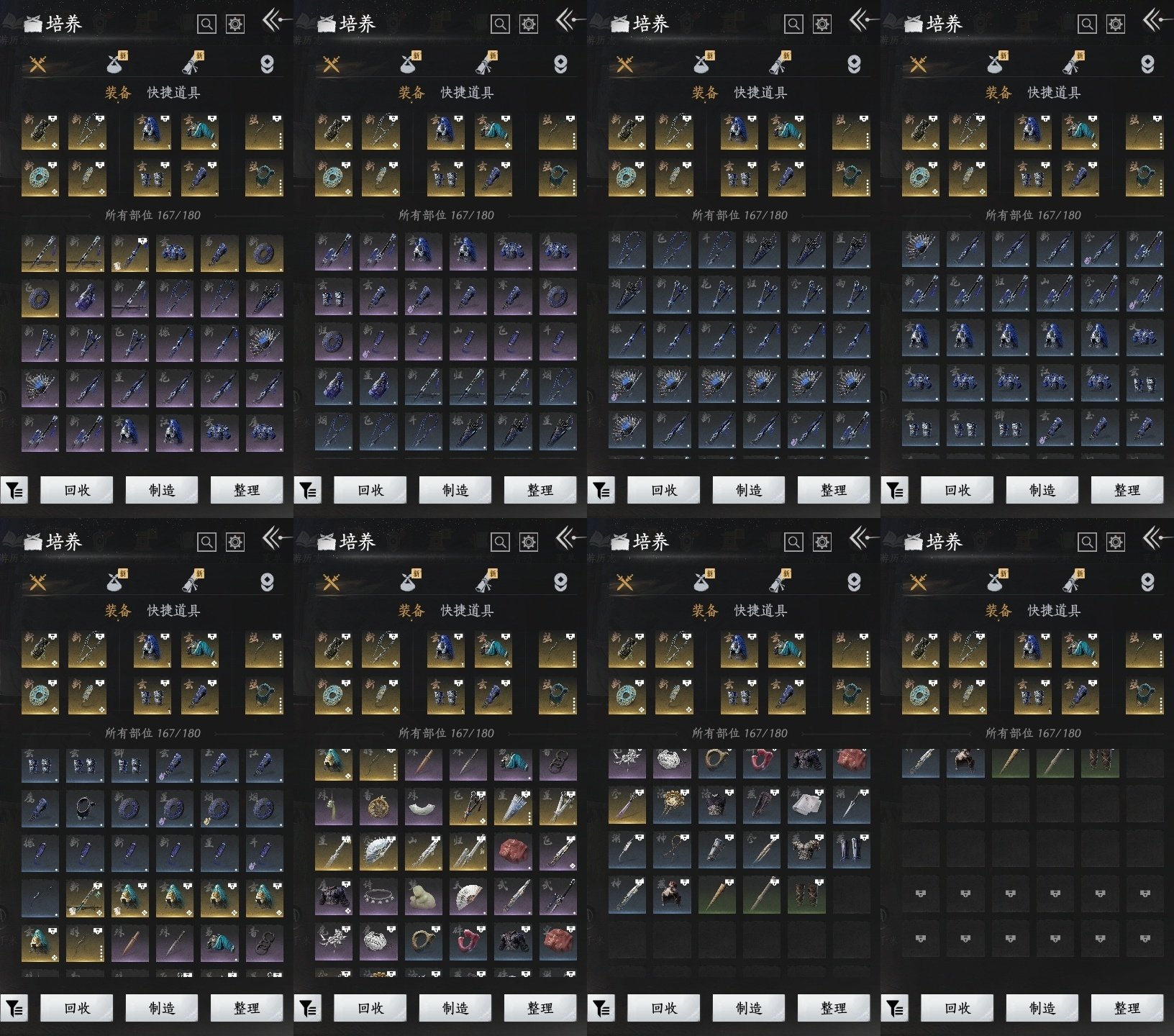Click crossed swords icon in bottom-left panel
Image resolution: width=1174 pixels, height=1036 pixels.
click(x=37, y=583)
